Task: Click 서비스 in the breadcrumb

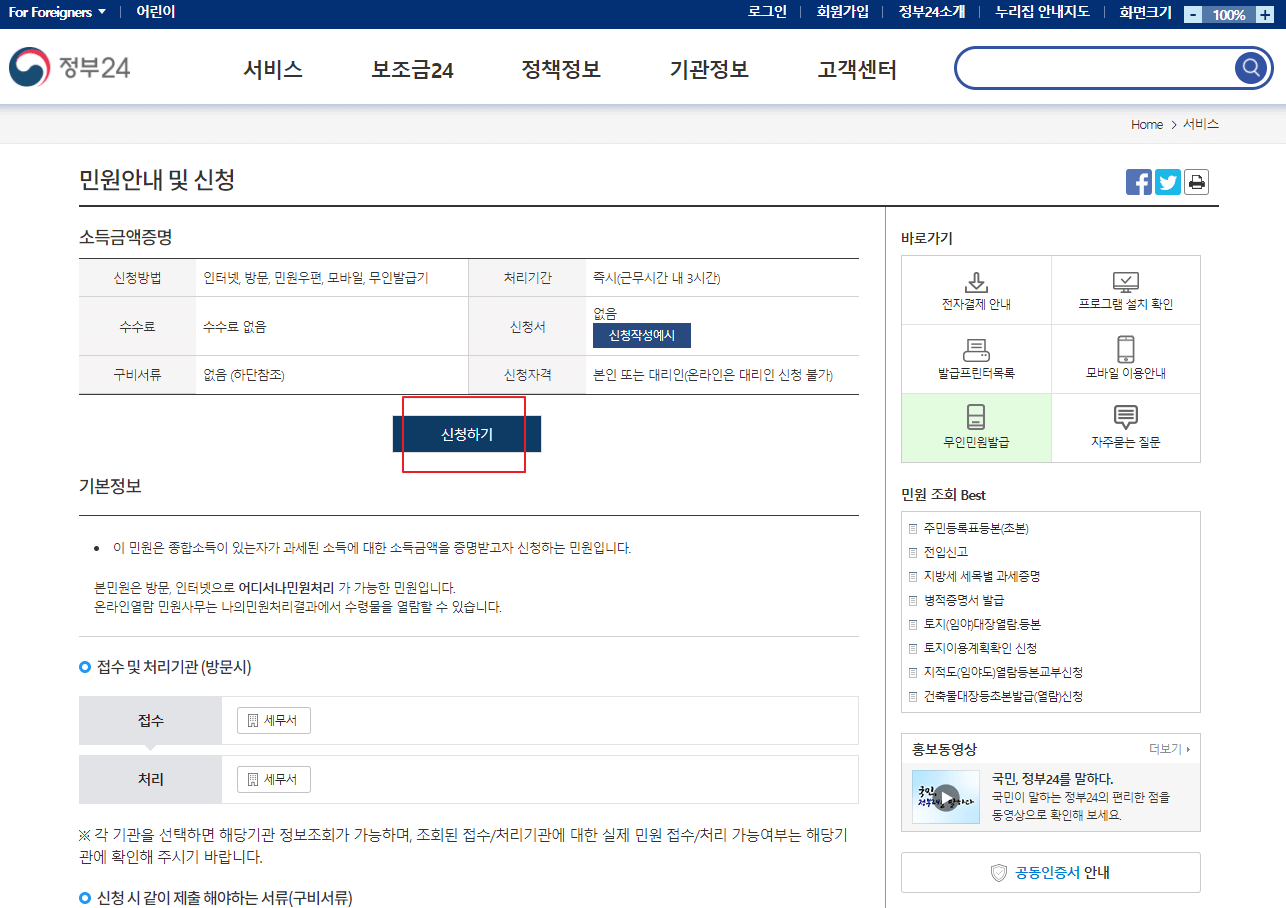Action: click(x=1201, y=125)
